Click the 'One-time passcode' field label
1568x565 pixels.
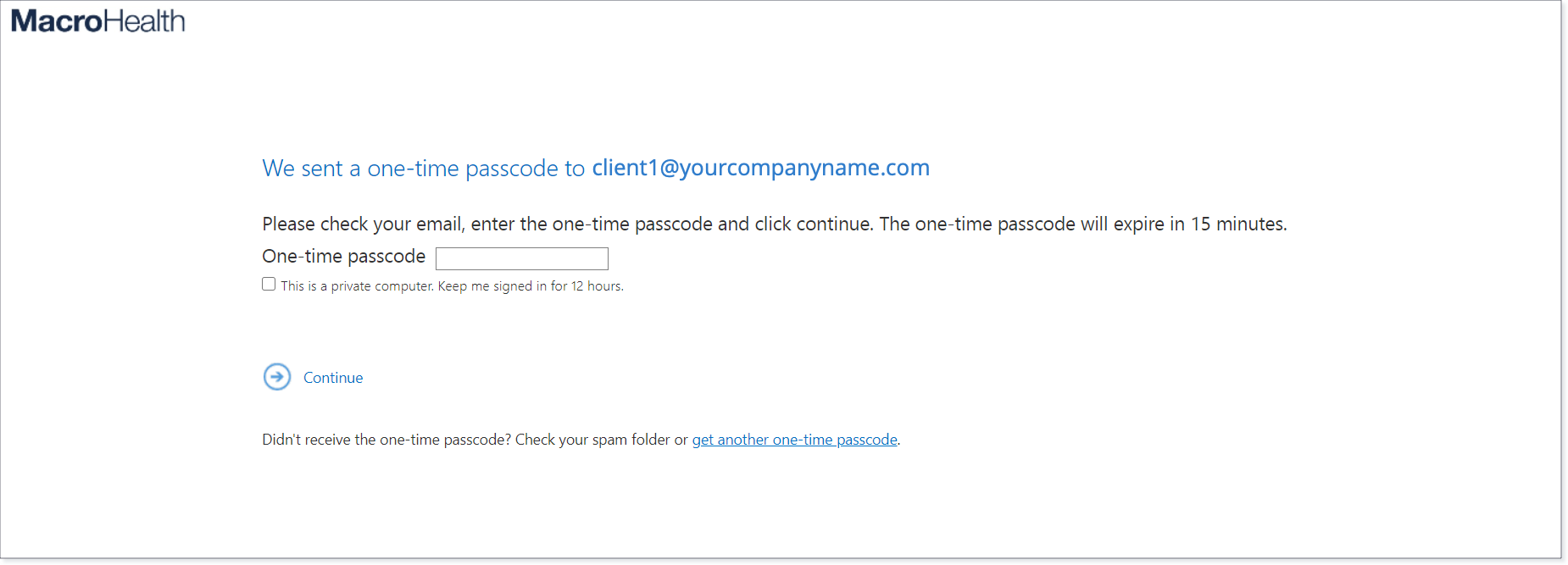344,256
